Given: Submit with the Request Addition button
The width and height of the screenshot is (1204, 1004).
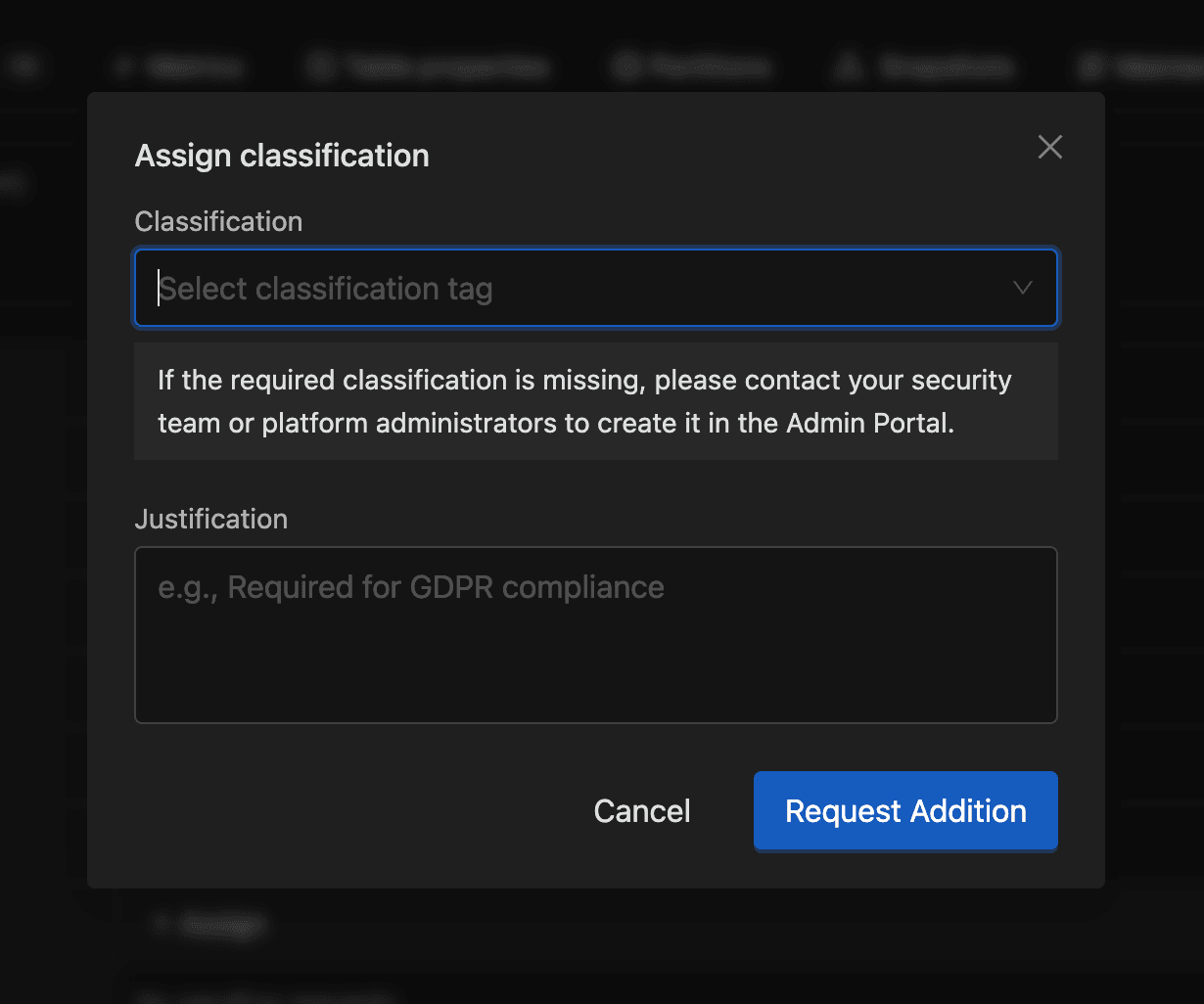Looking at the screenshot, I should [x=904, y=811].
